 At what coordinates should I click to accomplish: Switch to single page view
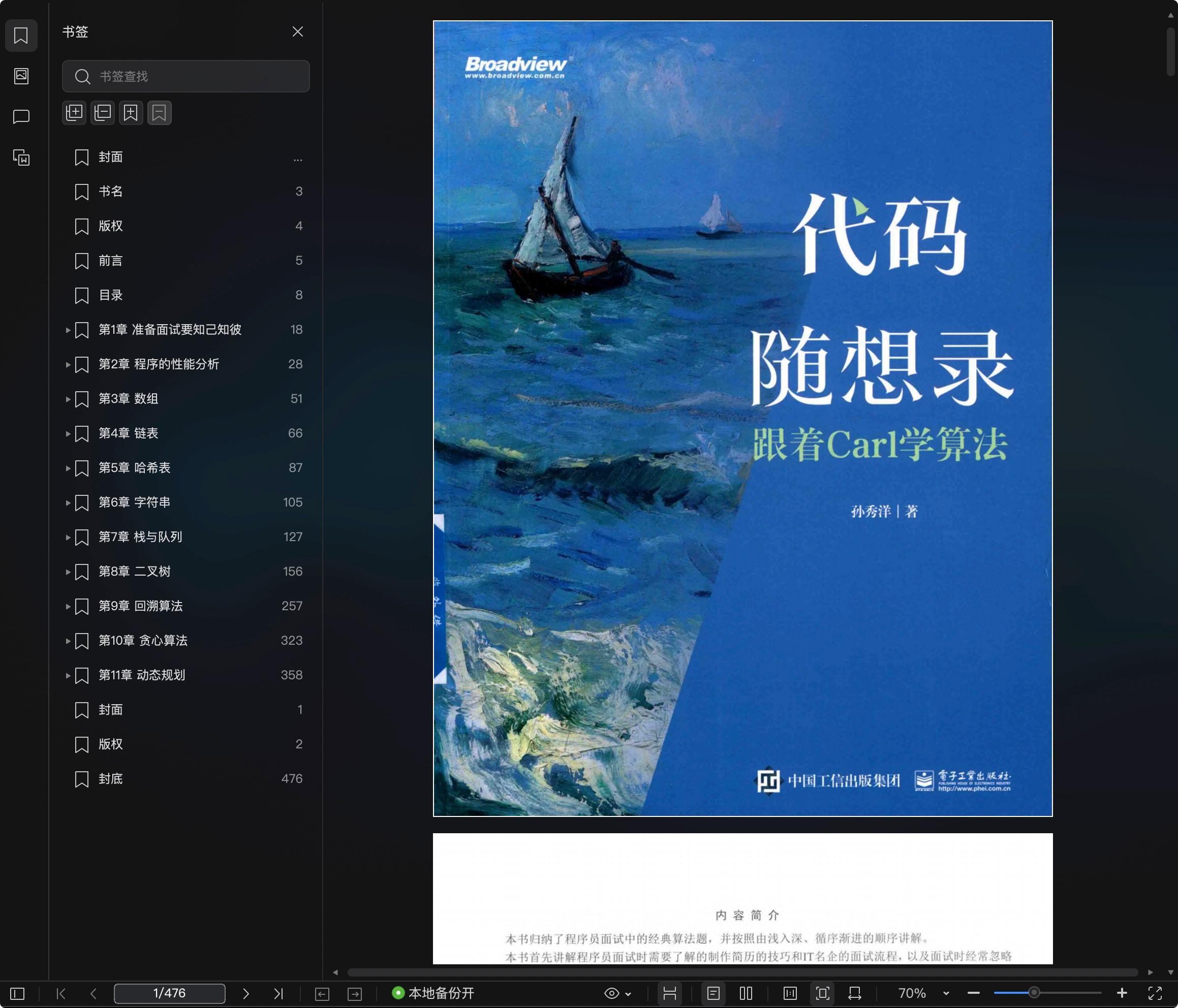[x=714, y=993]
